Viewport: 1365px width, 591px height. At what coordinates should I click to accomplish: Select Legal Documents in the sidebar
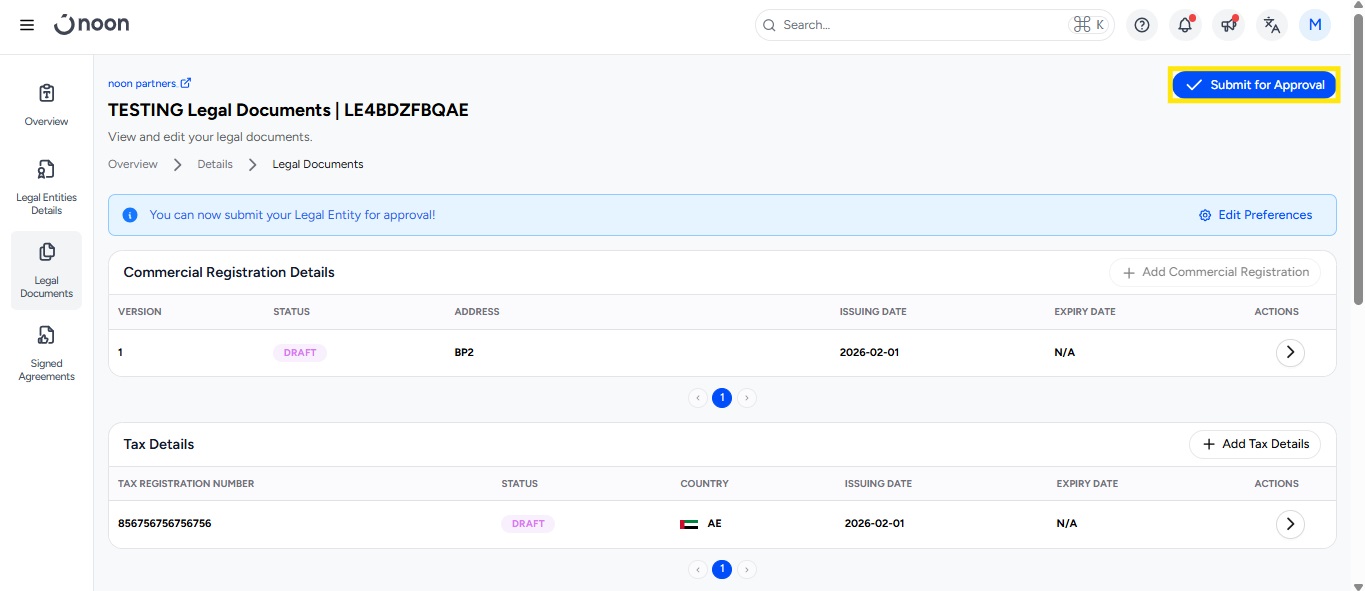[46, 270]
